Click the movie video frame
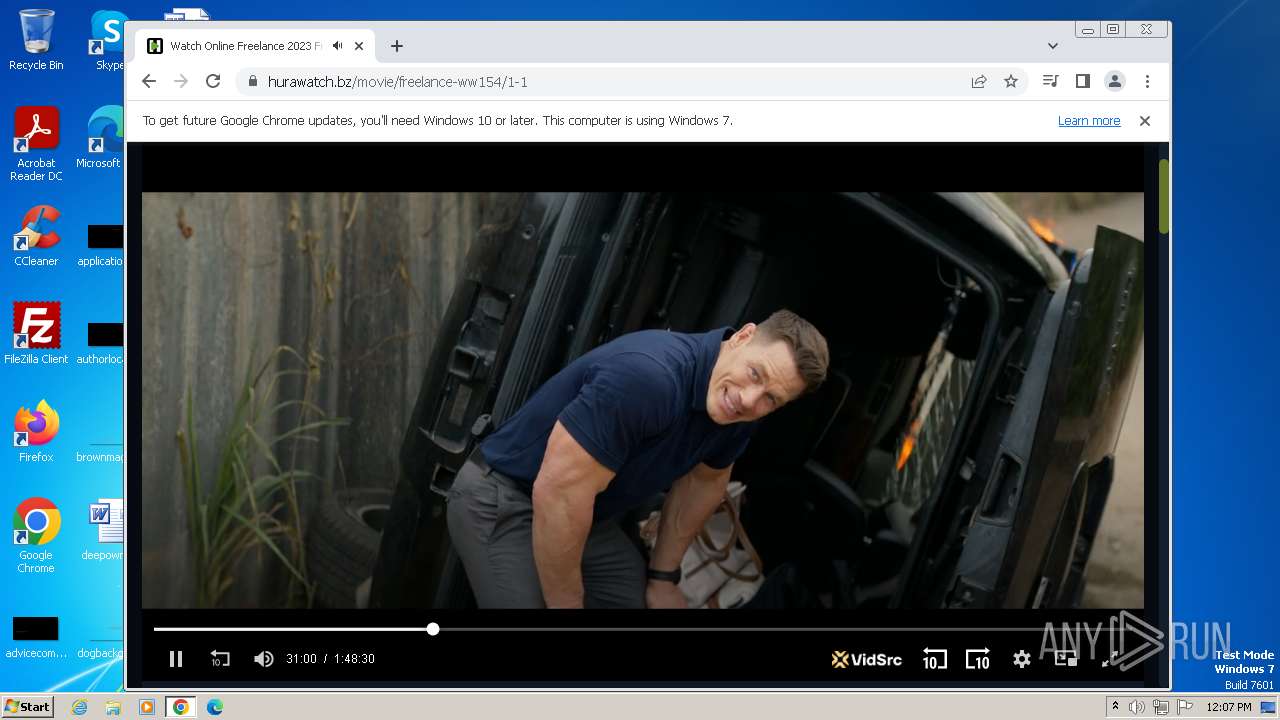Screen dimensions: 1280x720 (x=642, y=400)
